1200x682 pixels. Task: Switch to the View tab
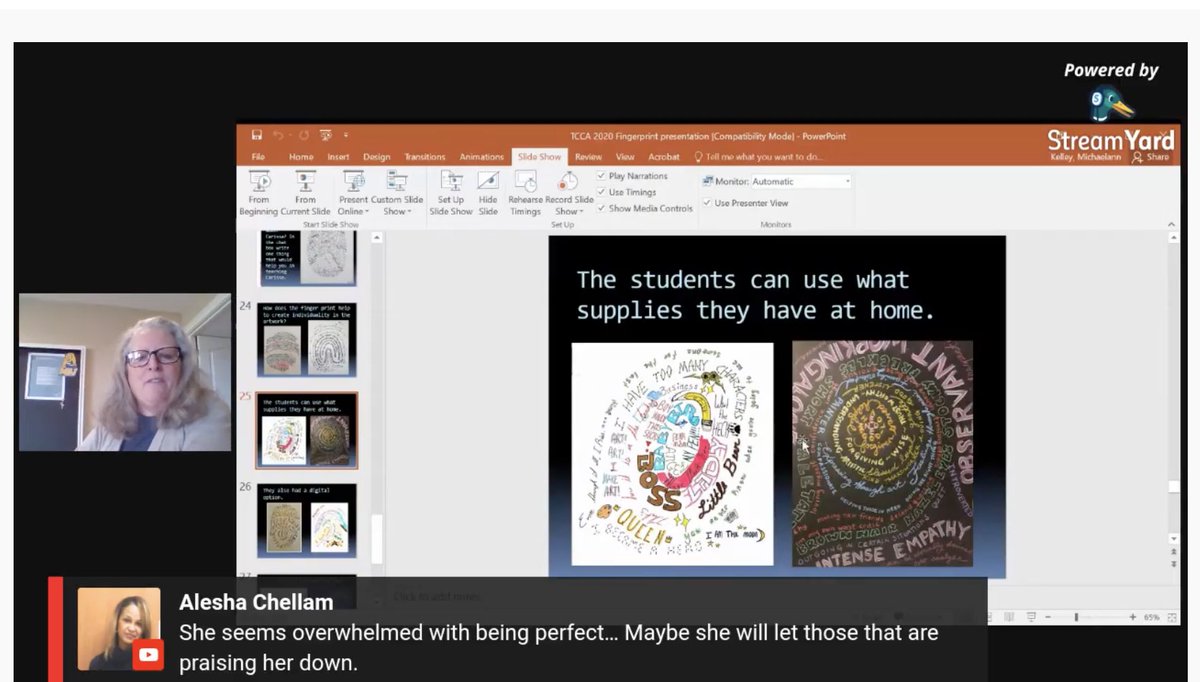pyautogui.click(x=625, y=157)
